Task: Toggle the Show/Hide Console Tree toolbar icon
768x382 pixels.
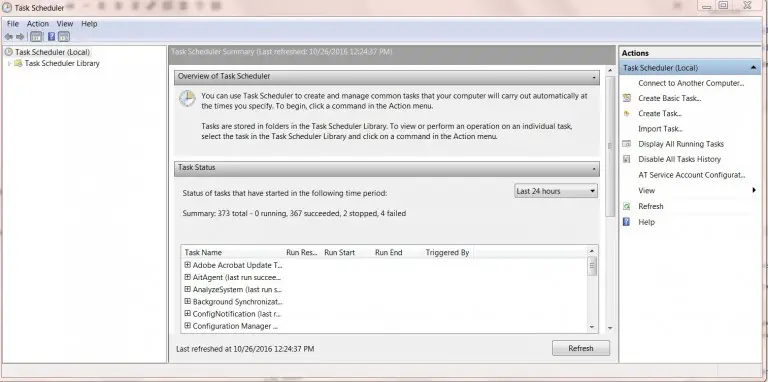Action: click(36, 37)
